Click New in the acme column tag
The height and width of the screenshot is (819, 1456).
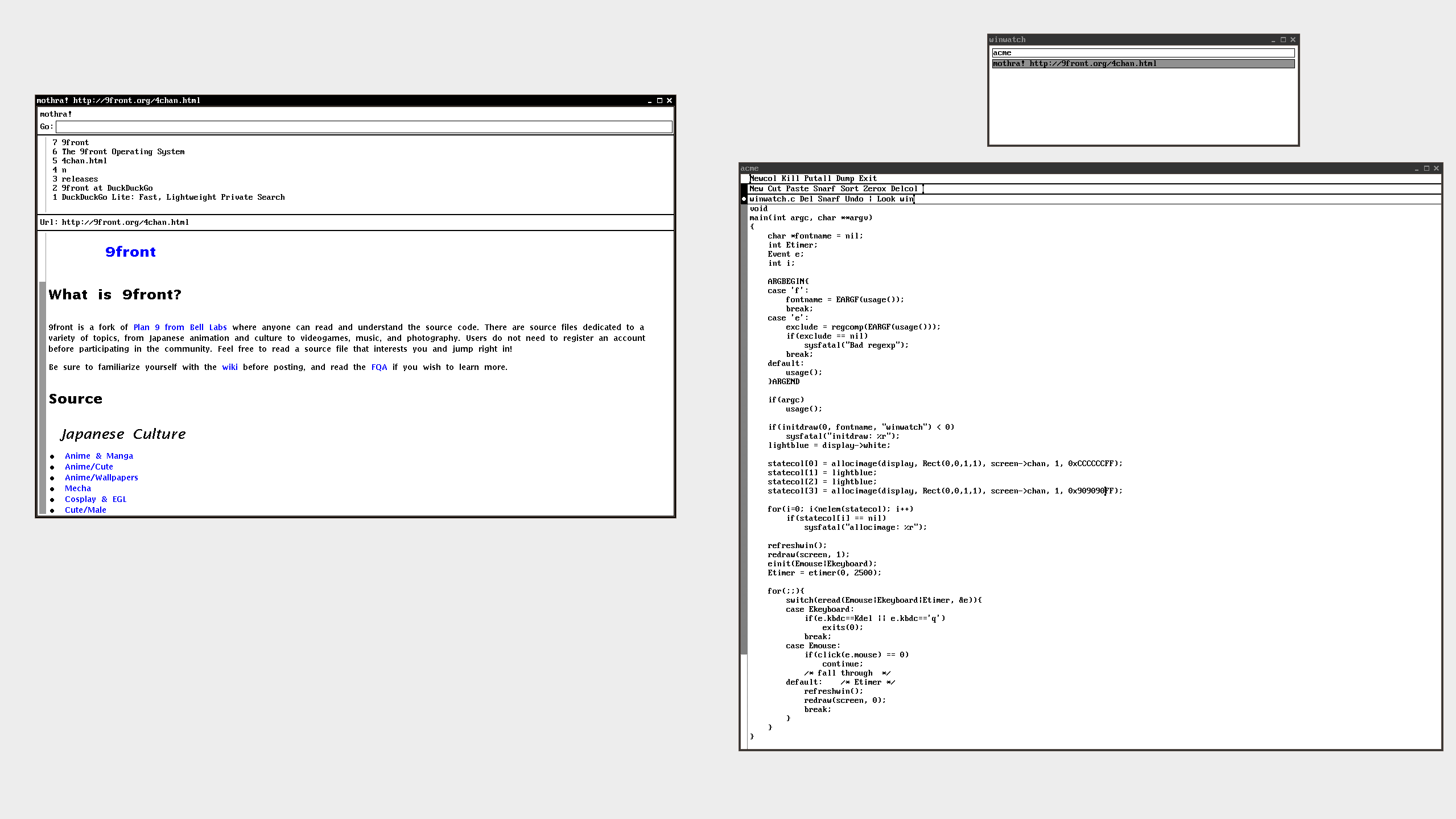(x=756, y=189)
